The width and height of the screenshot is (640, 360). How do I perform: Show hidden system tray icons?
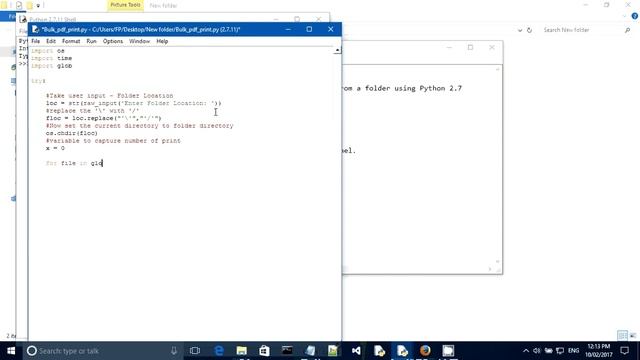tap(526, 351)
